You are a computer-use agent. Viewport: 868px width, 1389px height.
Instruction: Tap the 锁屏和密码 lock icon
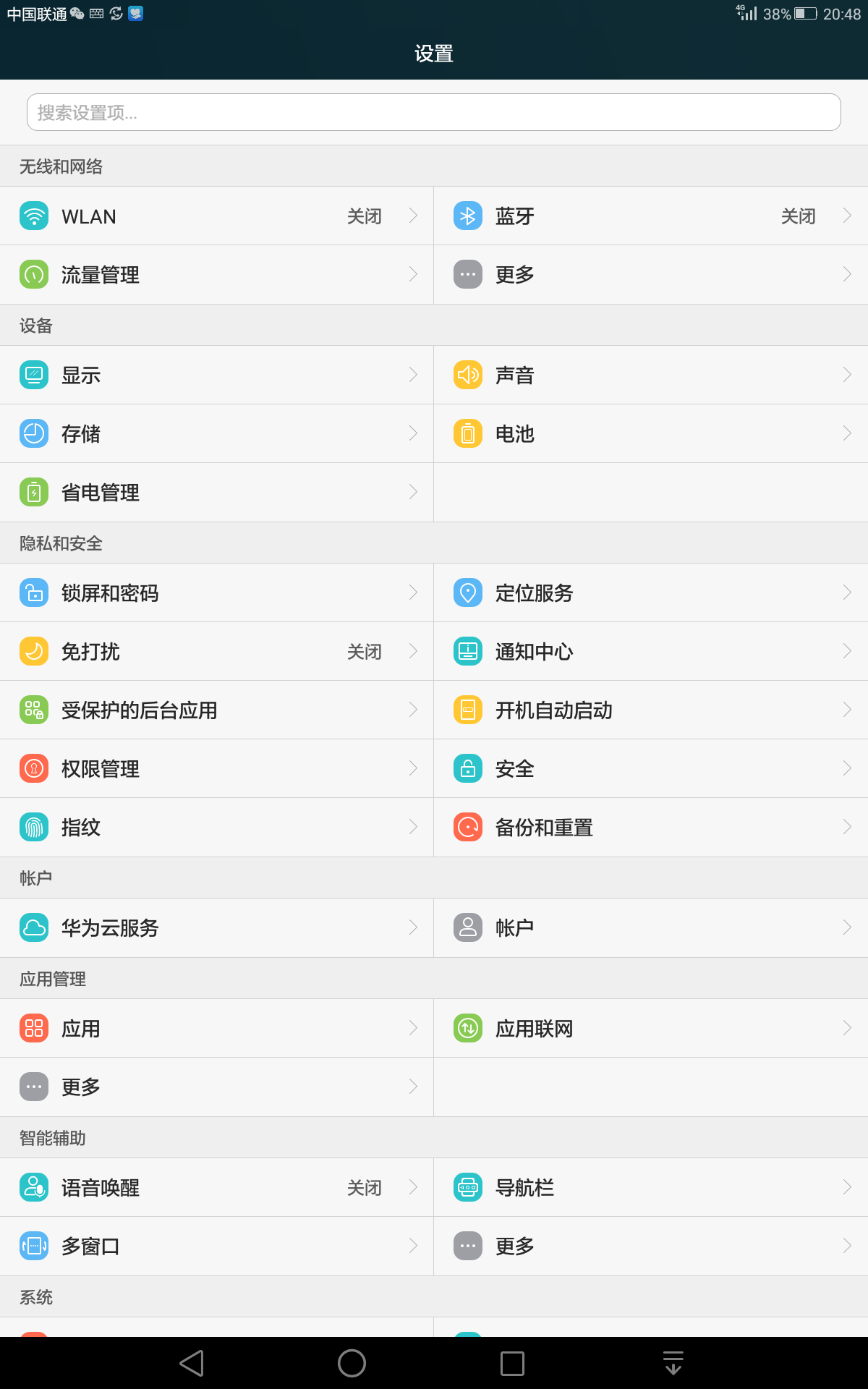[x=34, y=592]
